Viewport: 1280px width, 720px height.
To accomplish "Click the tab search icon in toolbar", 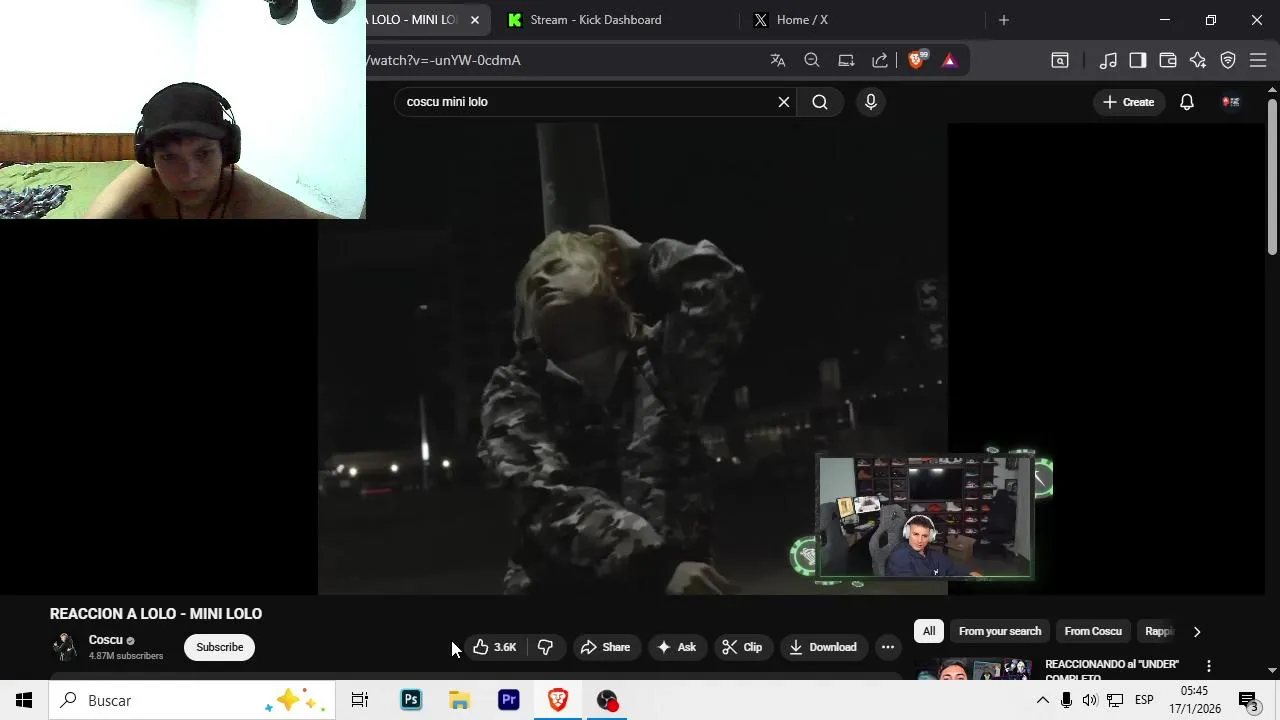I will pyautogui.click(x=1060, y=60).
